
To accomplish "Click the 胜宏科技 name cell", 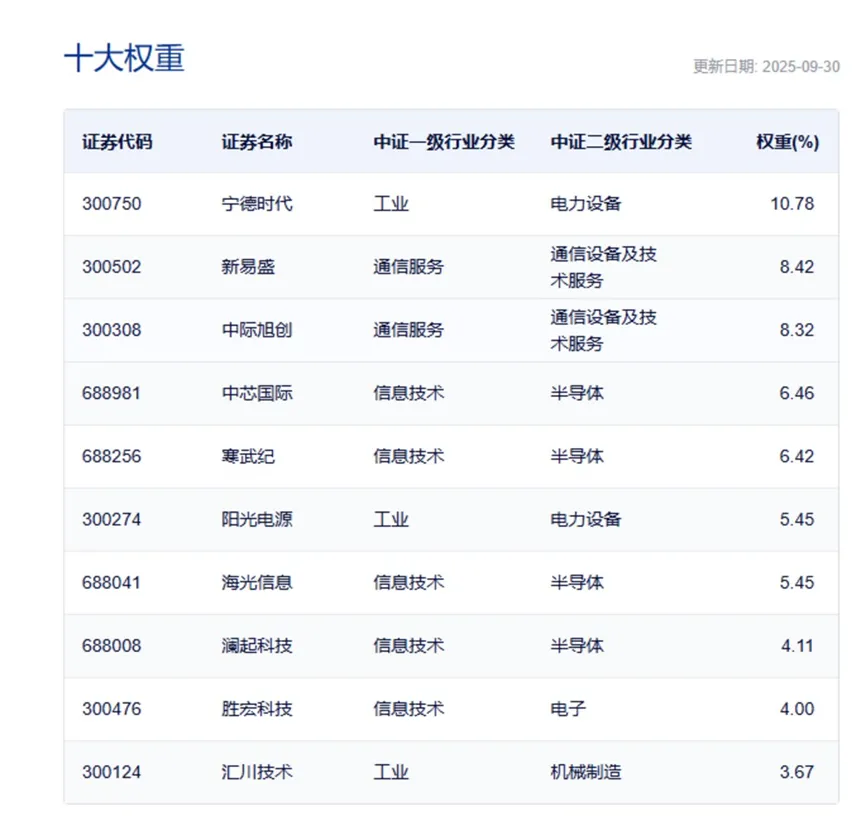I will [x=257, y=709].
